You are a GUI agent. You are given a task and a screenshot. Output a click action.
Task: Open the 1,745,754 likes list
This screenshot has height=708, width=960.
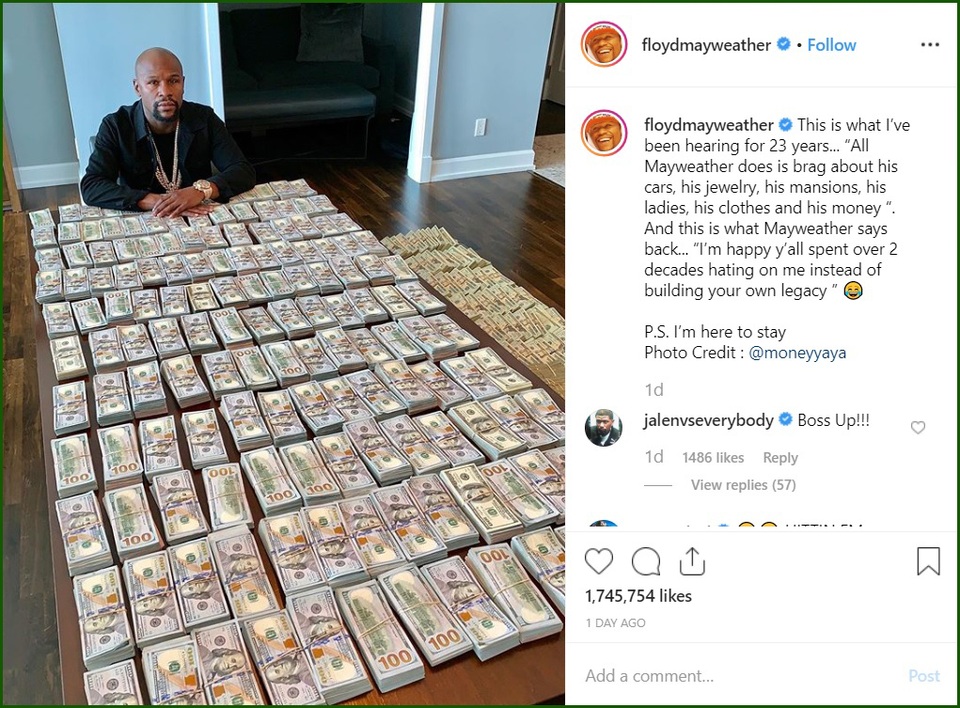coord(638,596)
